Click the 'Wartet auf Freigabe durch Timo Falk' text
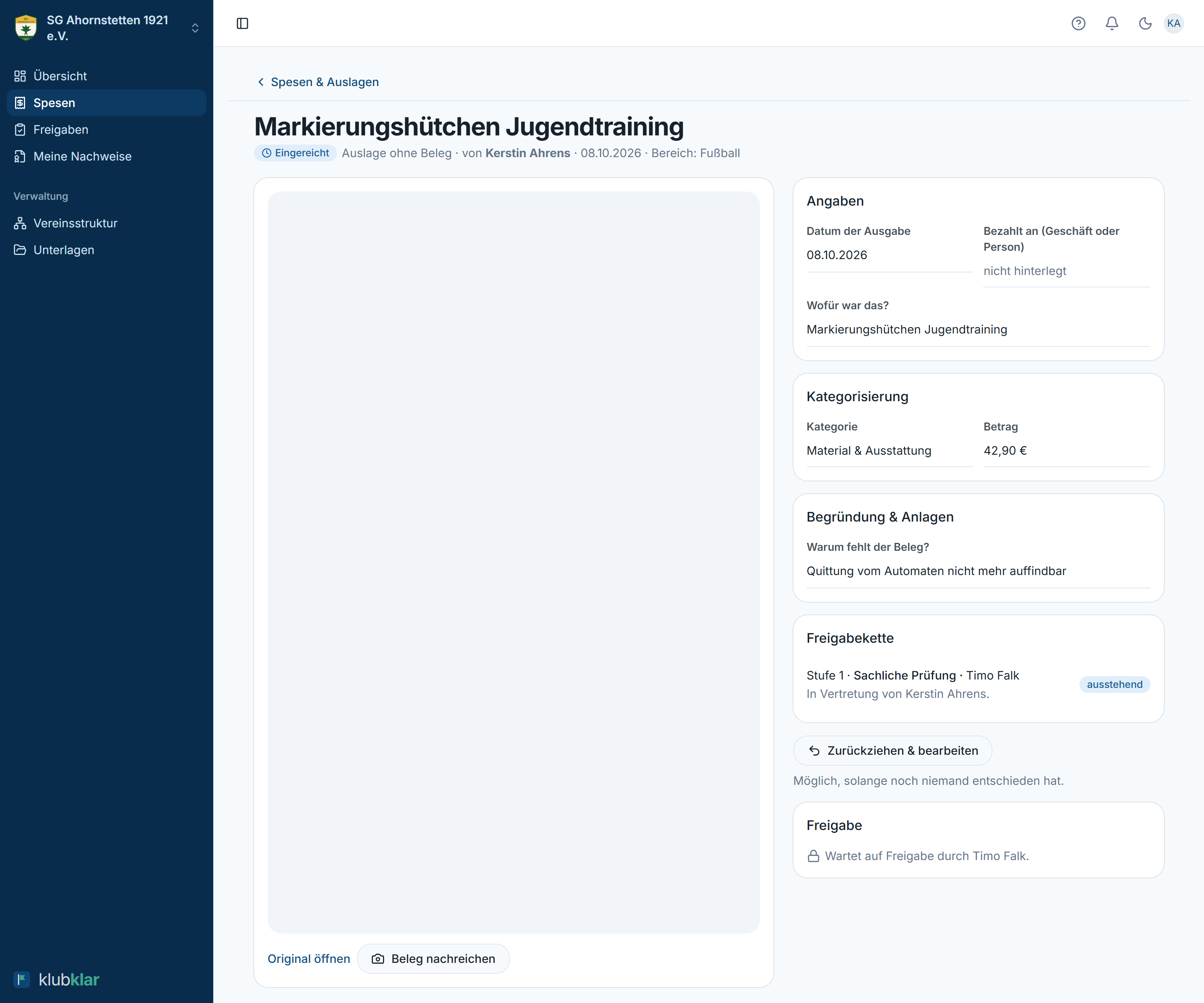The image size is (1204, 1003). point(926,856)
